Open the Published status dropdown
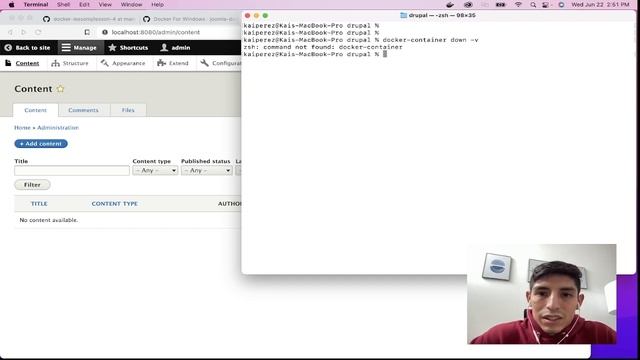Viewport: 640px width, 360px height. pos(207,171)
